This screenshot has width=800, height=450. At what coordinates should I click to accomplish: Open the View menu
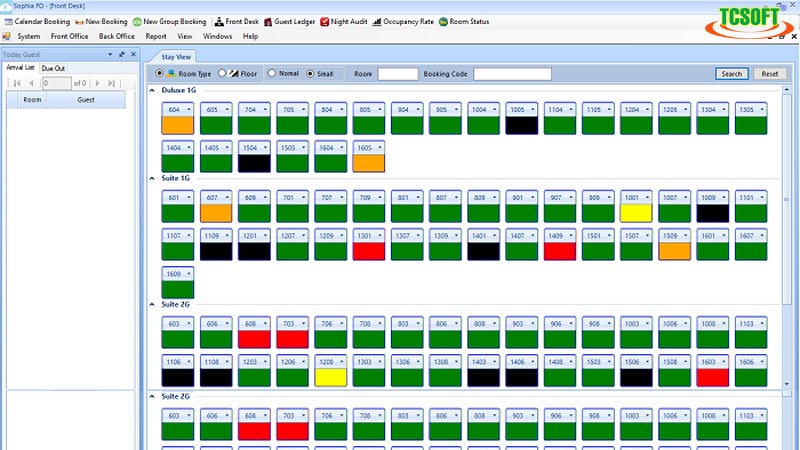click(x=185, y=36)
